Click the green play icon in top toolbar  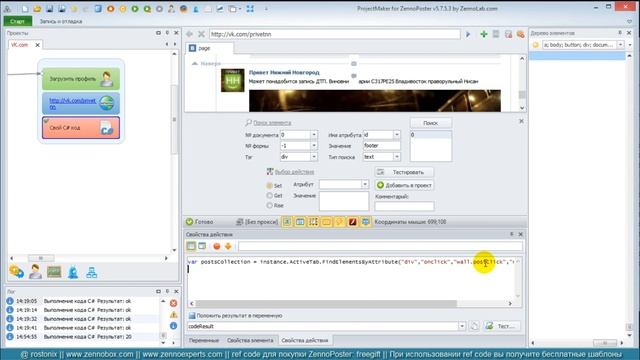coord(135,9)
